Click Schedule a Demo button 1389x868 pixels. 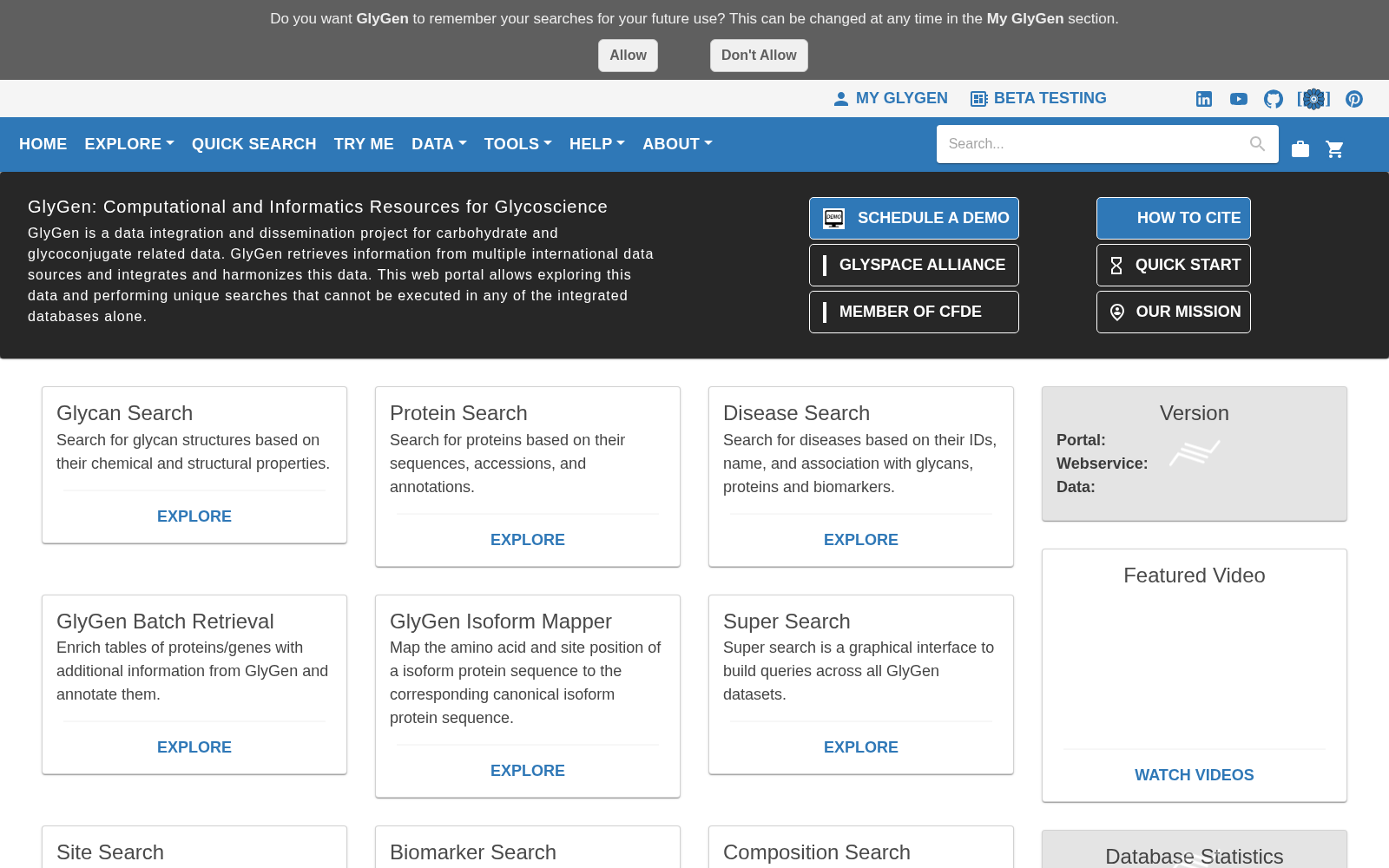pos(914,219)
